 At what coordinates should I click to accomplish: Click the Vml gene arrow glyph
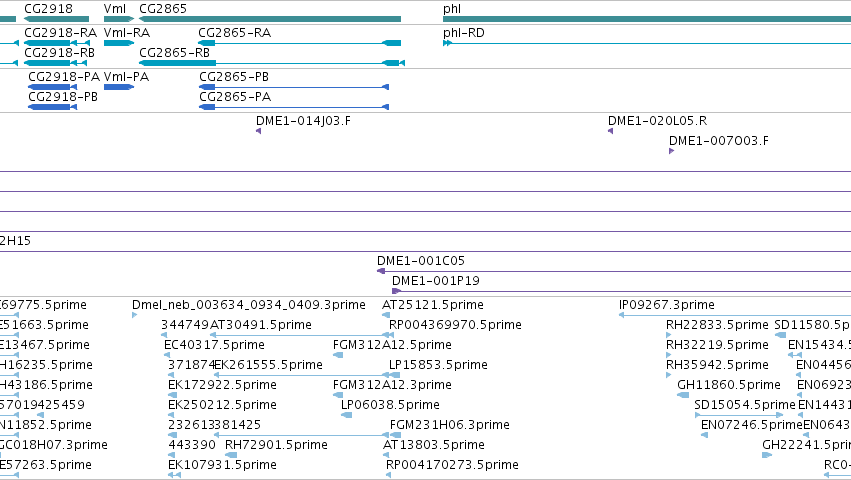pyautogui.click(x=119, y=20)
